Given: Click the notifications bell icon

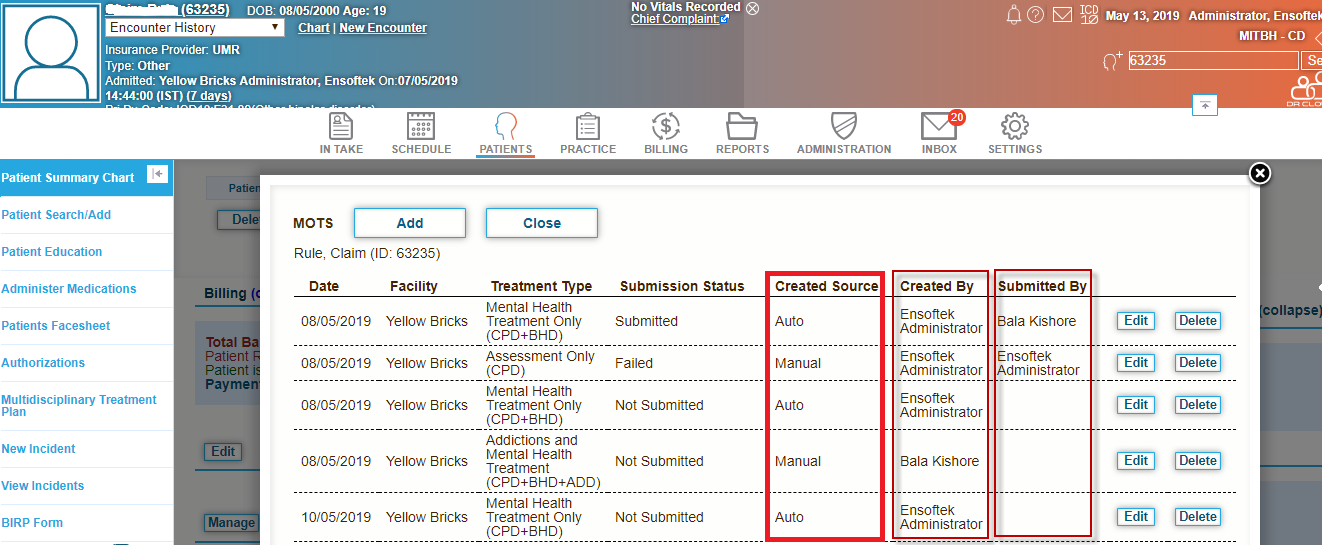Looking at the screenshot, I should (1014, 15).
